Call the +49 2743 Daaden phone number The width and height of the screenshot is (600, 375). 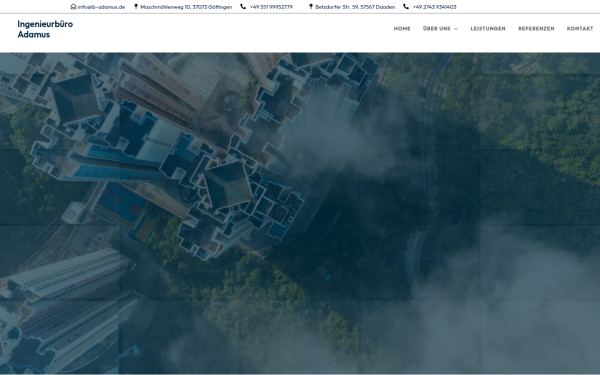(435, 7)
